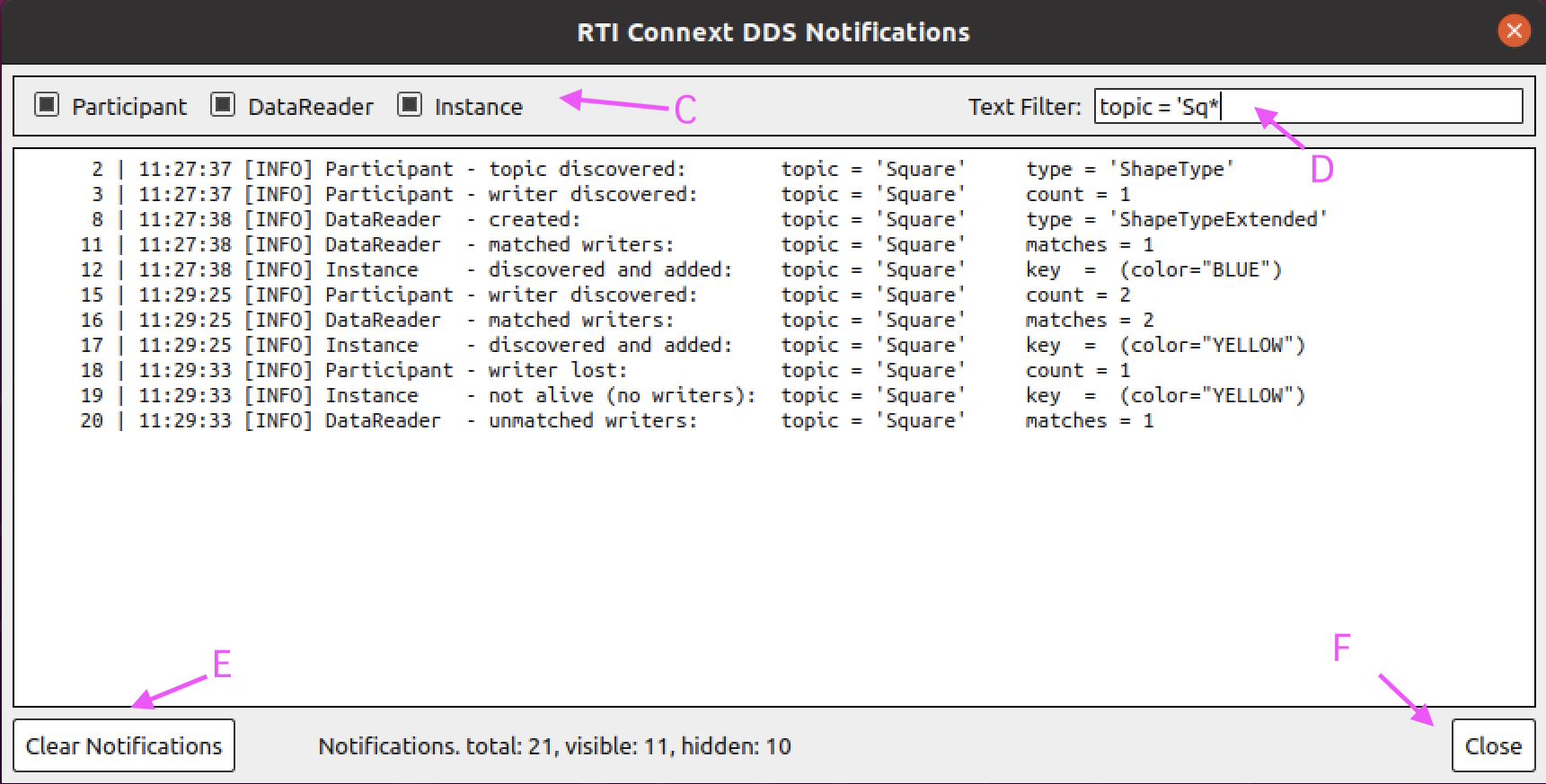Toggle the DataReader checkbox

(x=223, y=105)
